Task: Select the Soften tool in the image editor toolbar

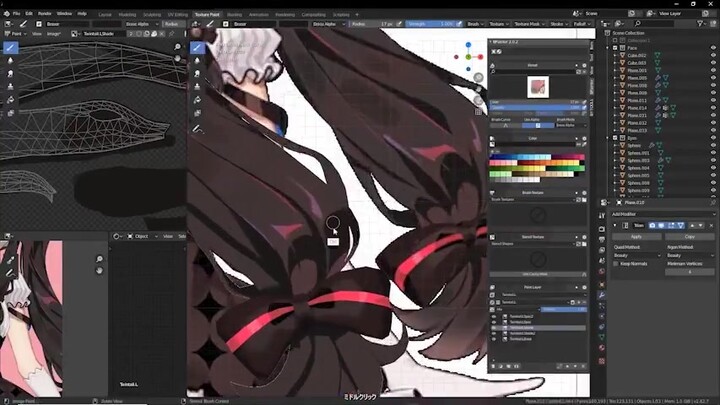Action: click(x=10, y=61)
